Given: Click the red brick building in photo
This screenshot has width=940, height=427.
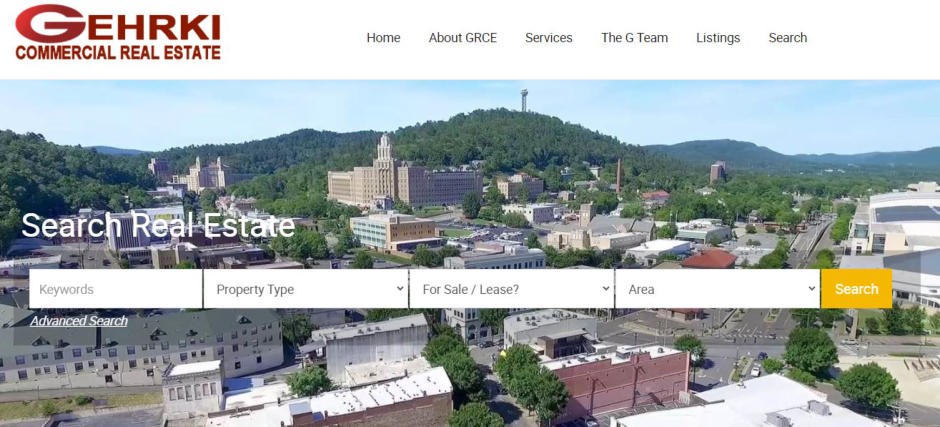Looking at the screenshot, I should click(x=620, y=385).
